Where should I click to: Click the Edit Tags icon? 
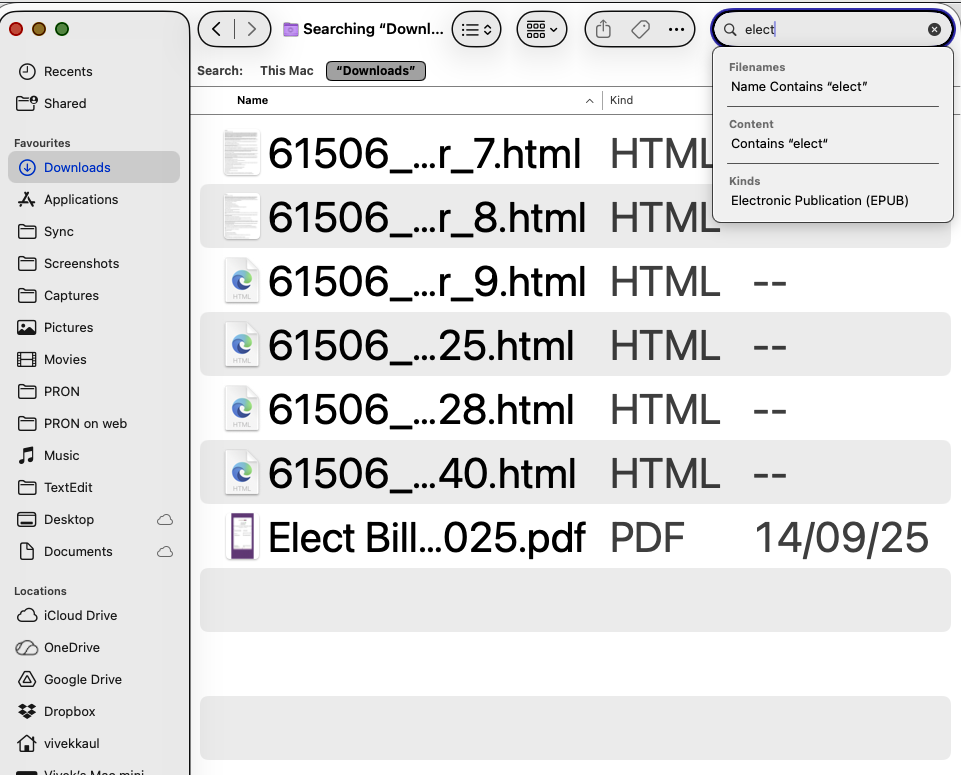(640, 29)
